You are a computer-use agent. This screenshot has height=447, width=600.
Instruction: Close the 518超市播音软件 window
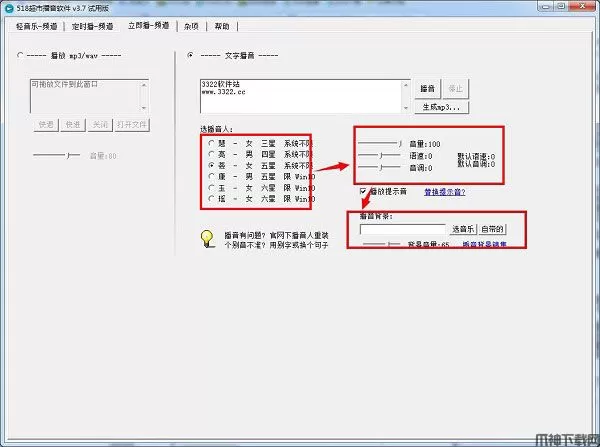pyautogui.click(x=582, y=7)
